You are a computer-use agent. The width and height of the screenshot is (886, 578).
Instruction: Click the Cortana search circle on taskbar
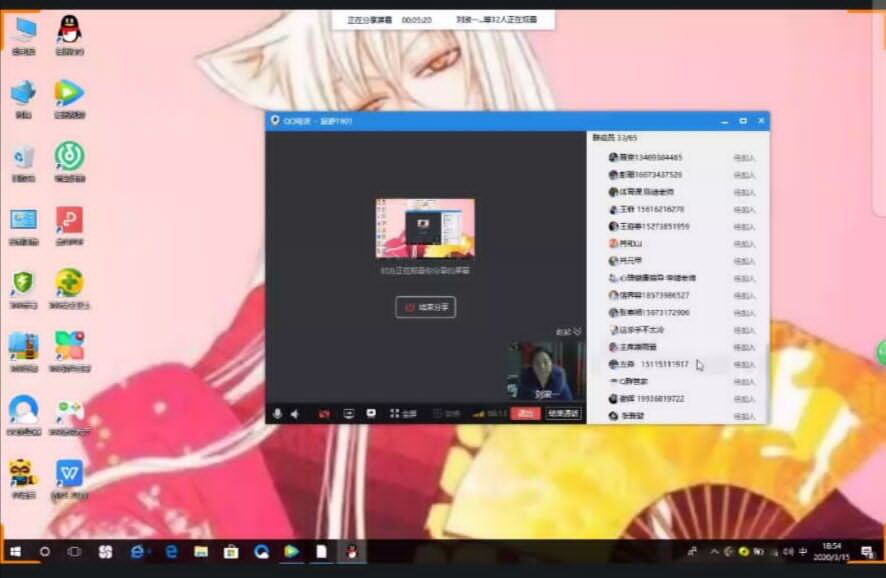[x=45, y=552]
